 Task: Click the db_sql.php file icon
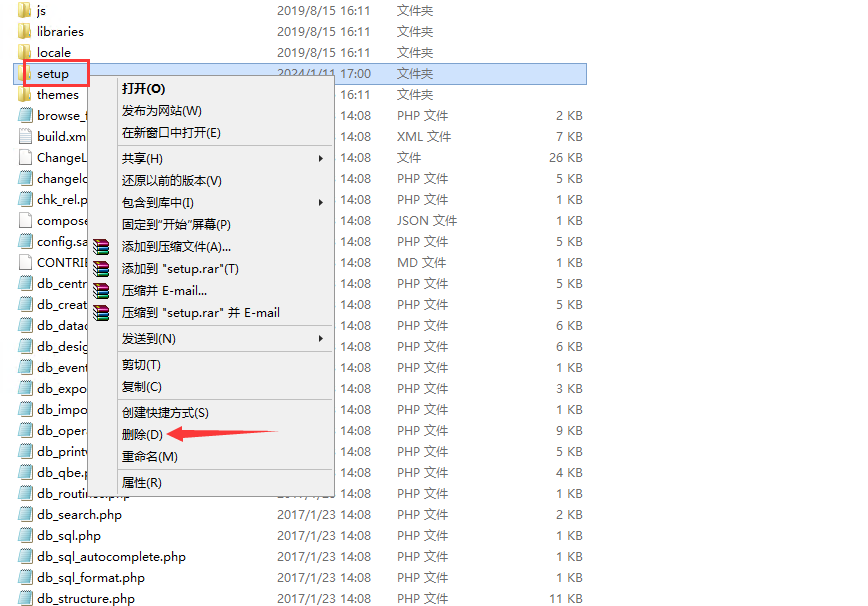(x=26, y=535)
